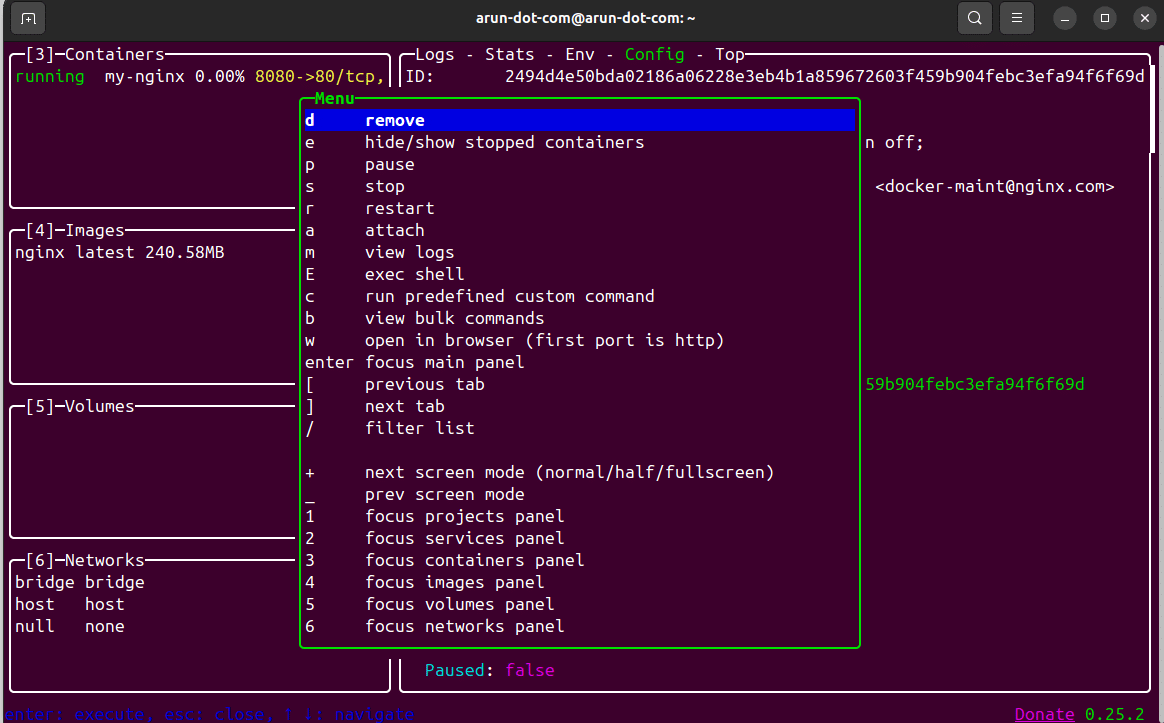1164x723 pixels.
Task: Click the terminal search icon
Action: coord(975,18)
